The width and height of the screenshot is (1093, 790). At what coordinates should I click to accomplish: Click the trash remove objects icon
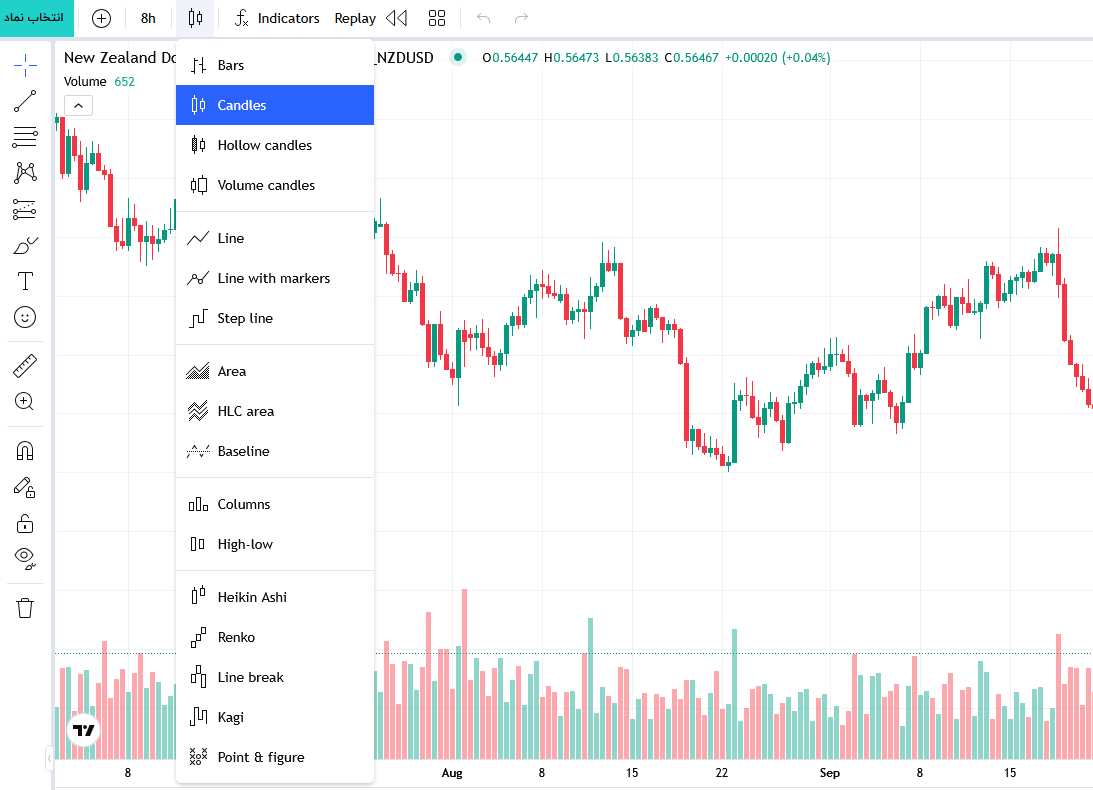[x=25, y=607]
